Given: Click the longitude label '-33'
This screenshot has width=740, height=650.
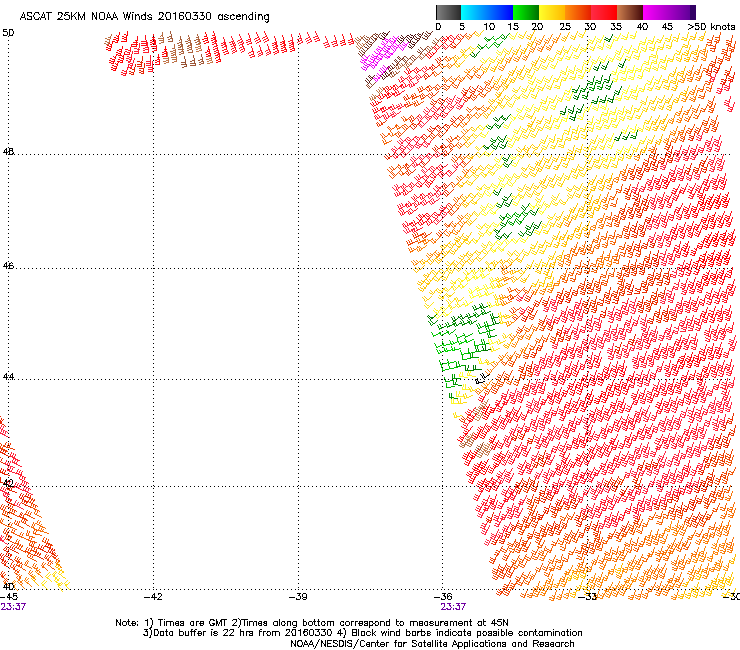Looking at the screenshot, I should (588, 597).
